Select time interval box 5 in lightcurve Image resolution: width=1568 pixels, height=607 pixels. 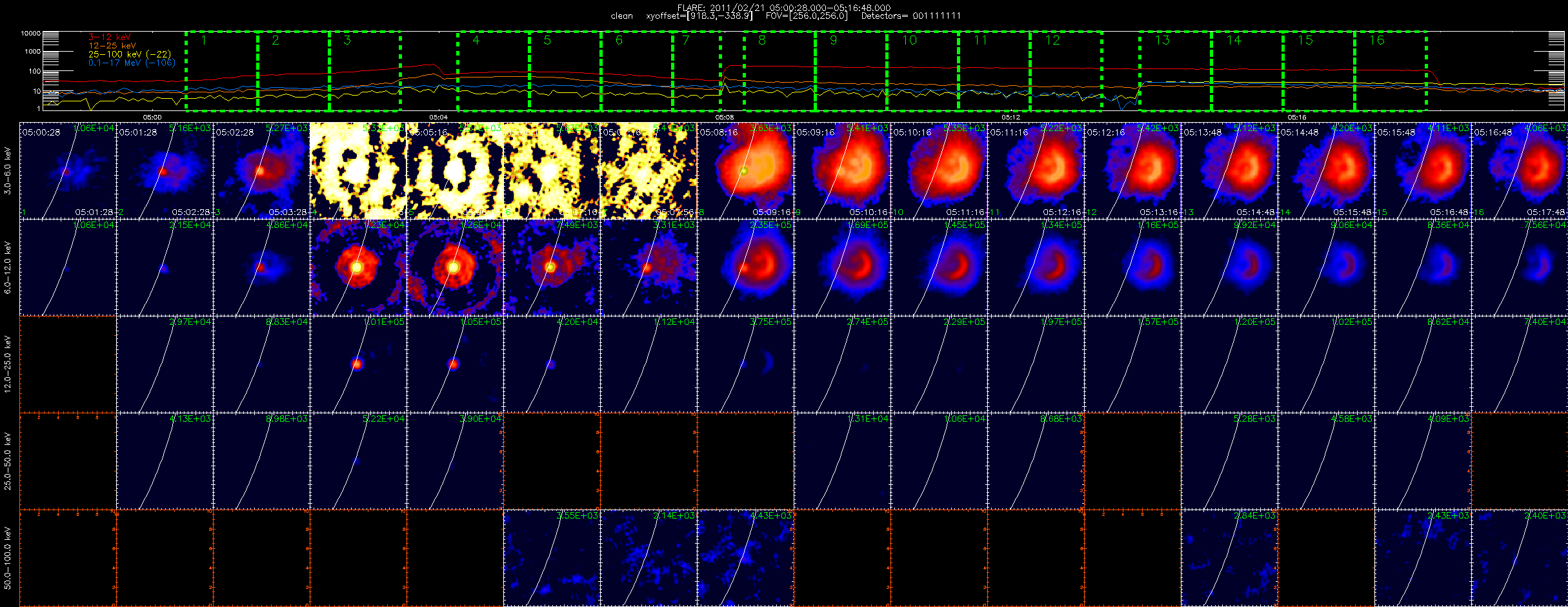(x=565, y=70)
